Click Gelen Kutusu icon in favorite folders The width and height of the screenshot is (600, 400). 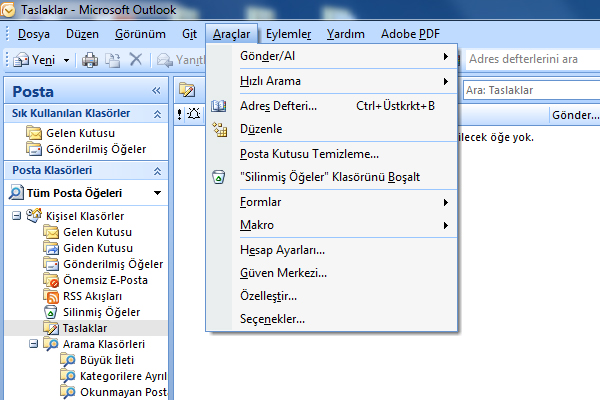pos(34,133)
